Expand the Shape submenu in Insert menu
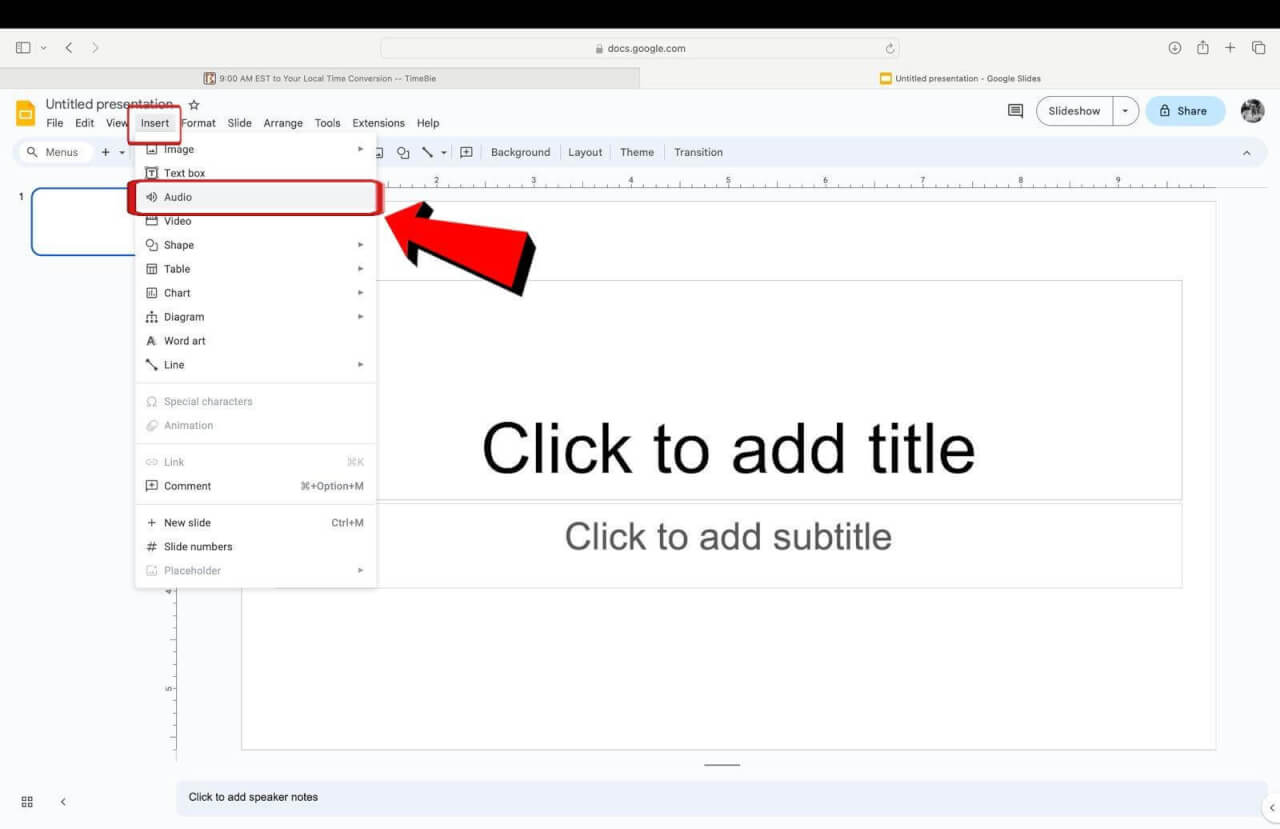This screenshot has height=829, width=1280. (360, 244)
